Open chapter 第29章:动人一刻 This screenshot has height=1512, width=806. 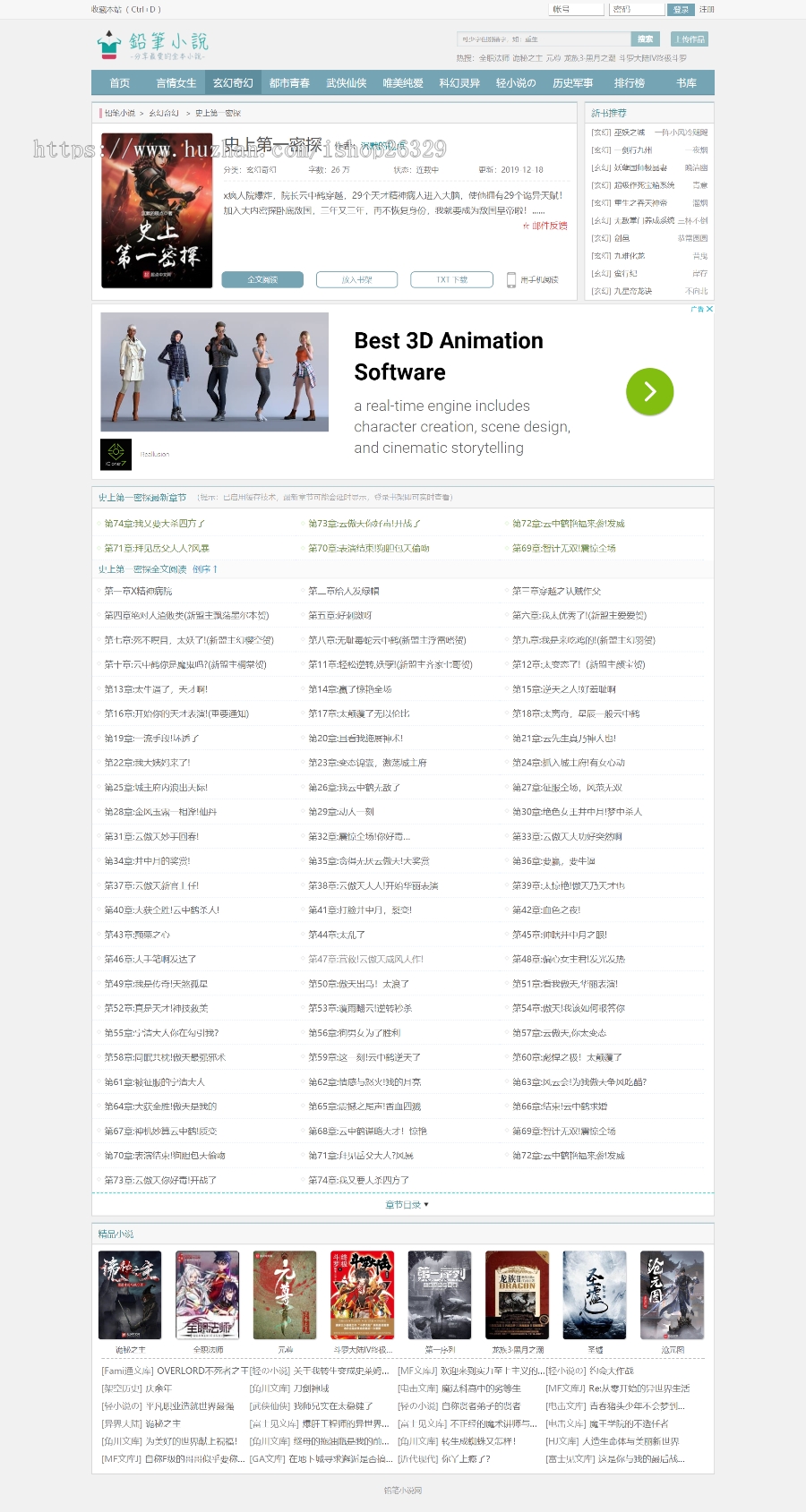tap(341, 812)
